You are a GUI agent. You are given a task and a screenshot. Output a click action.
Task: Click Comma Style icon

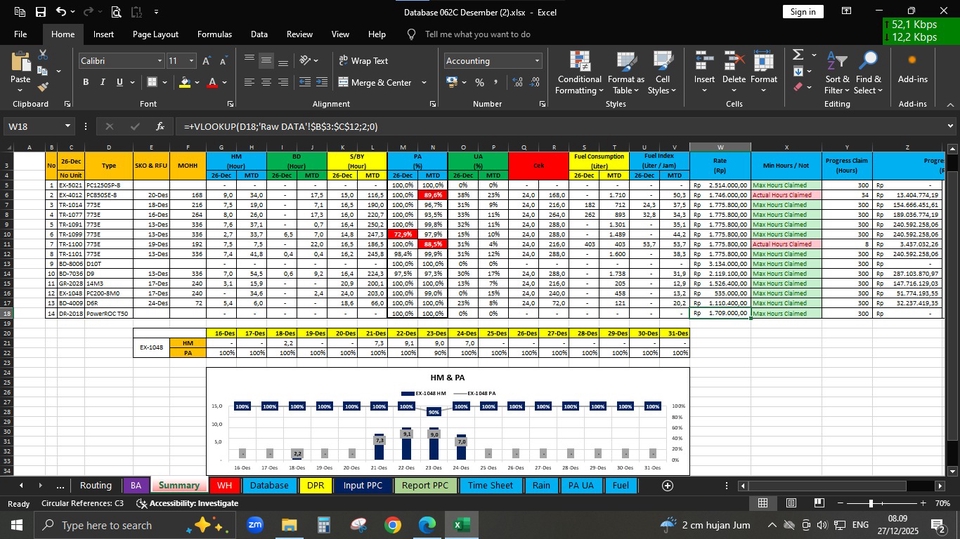click(x=495, y=82)
